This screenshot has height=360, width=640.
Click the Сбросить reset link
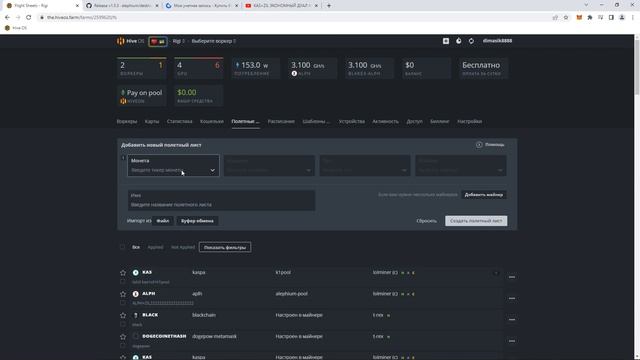click(427, 221)
